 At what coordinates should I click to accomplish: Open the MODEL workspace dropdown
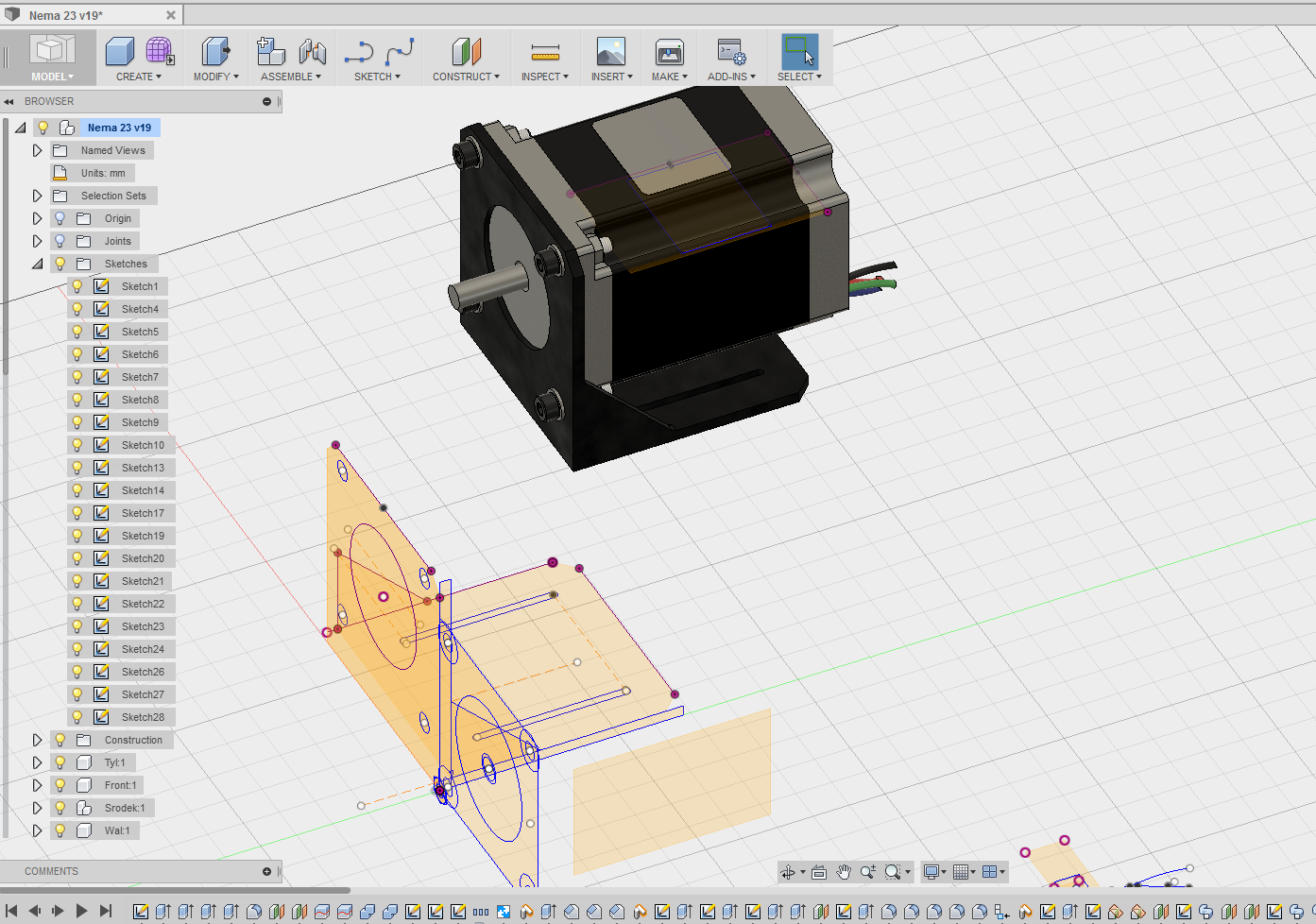pyautogui.click(x=52, y=77)
